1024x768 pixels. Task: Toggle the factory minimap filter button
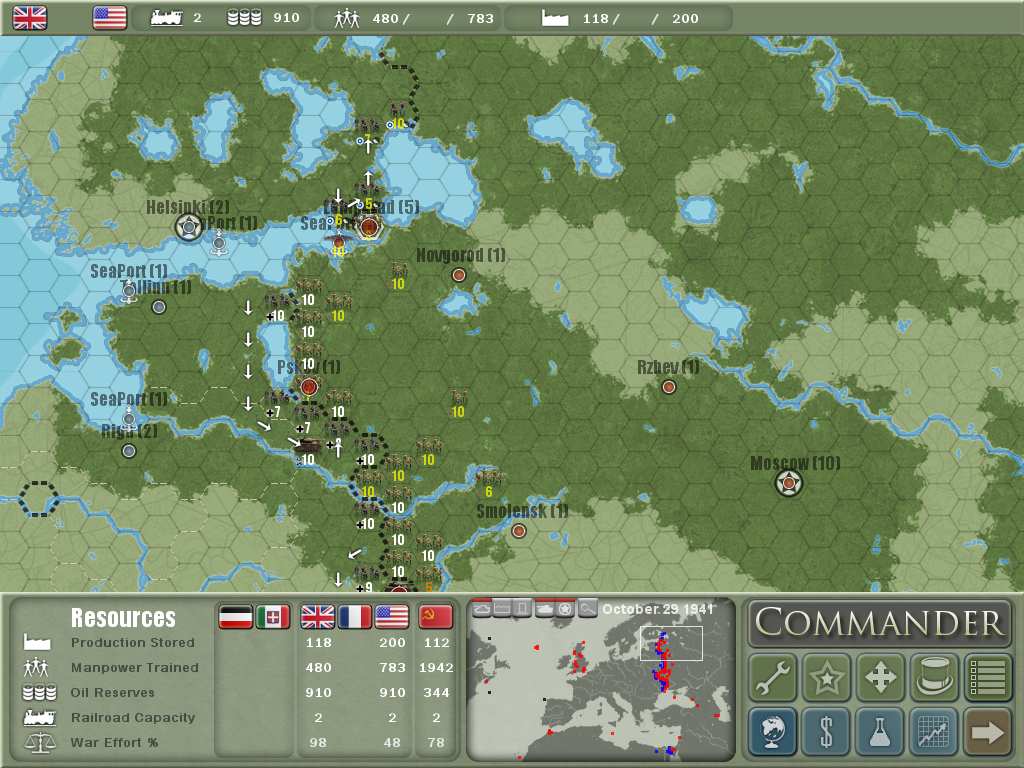(x=502, y=609)
